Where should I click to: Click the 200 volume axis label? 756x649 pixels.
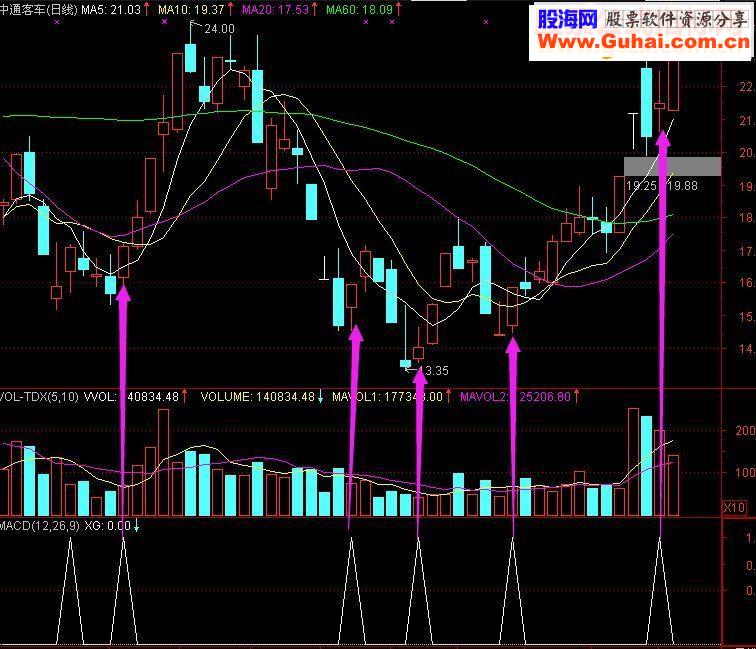(x=745, y=431)
